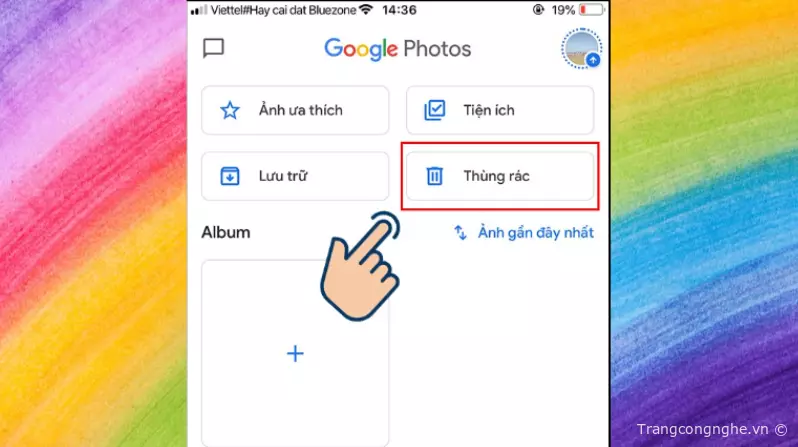Tap the account profile avatar
Screen dimensions: 798x447
582,49
